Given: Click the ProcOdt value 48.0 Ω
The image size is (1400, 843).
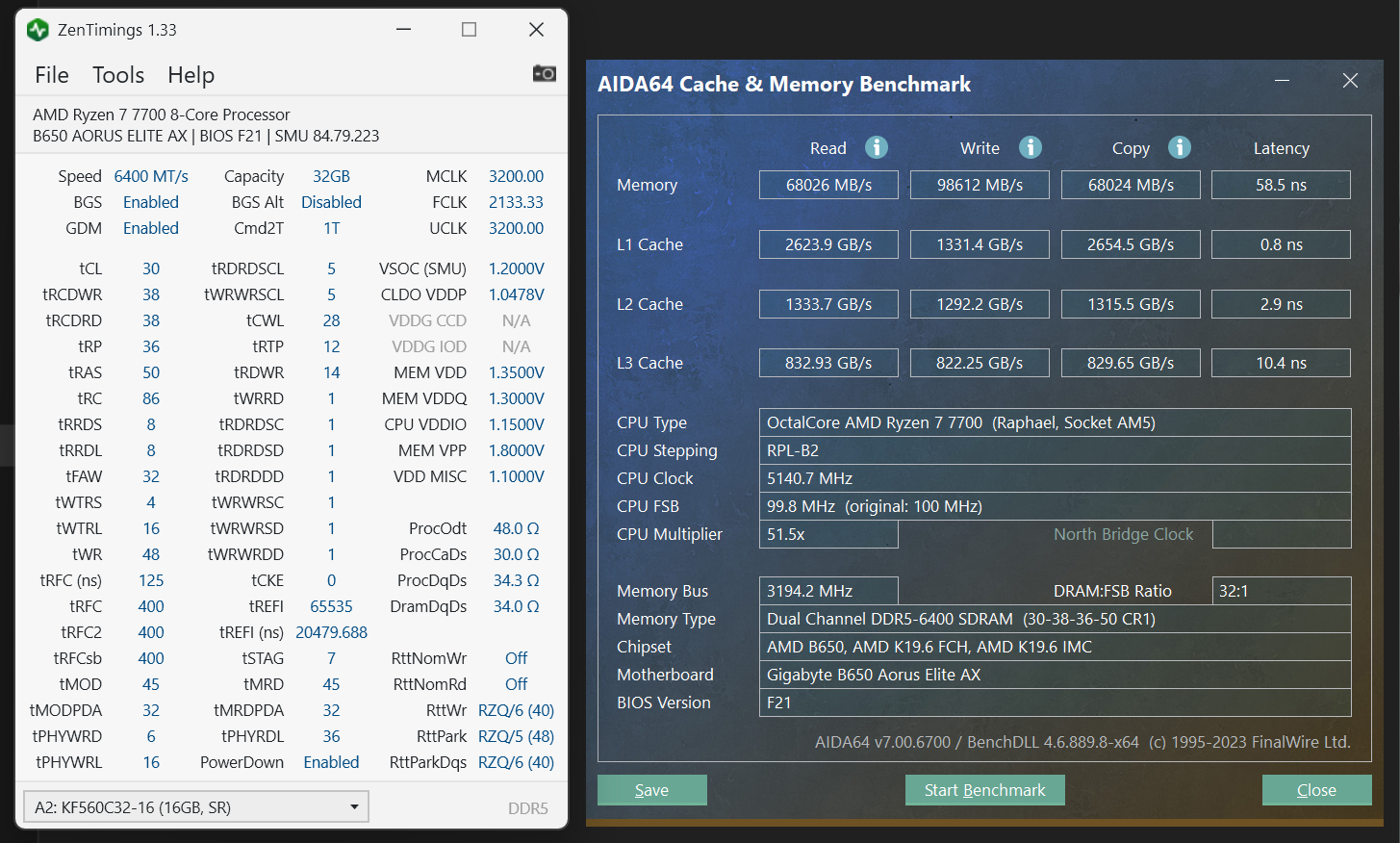Looking at the screenshot, I should 516,528.
